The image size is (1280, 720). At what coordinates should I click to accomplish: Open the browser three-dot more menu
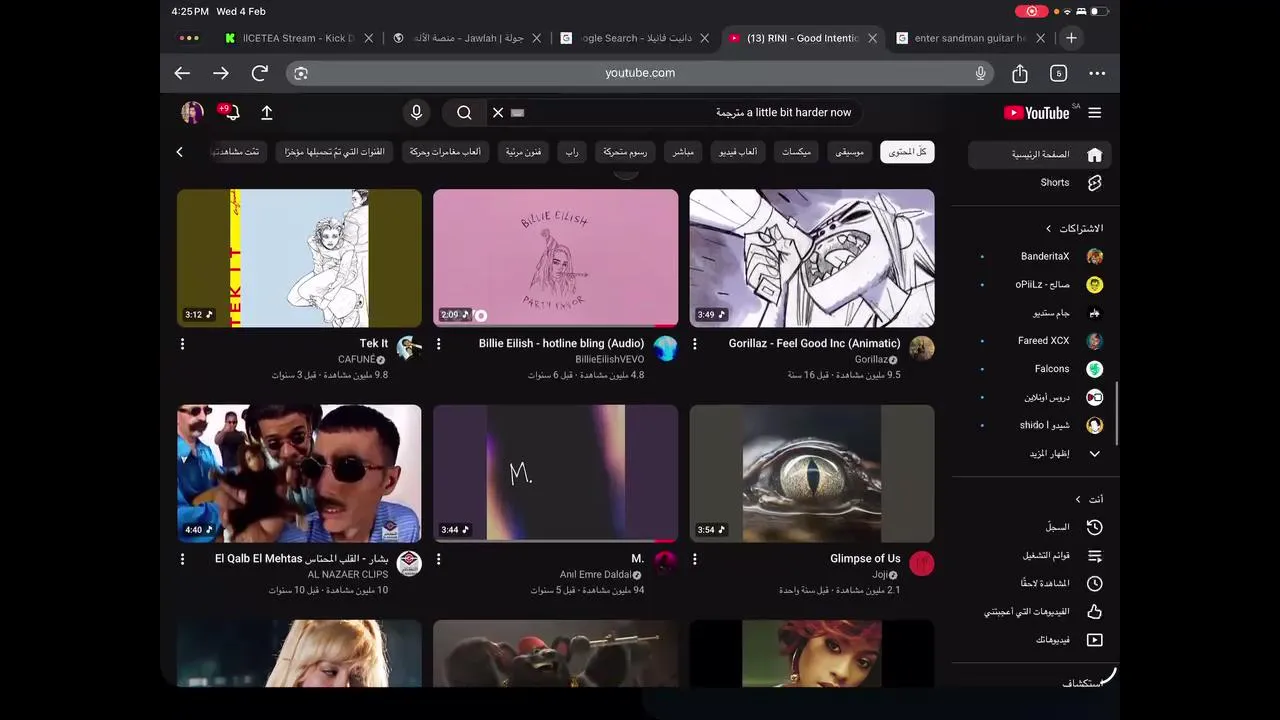[1097, 73]
